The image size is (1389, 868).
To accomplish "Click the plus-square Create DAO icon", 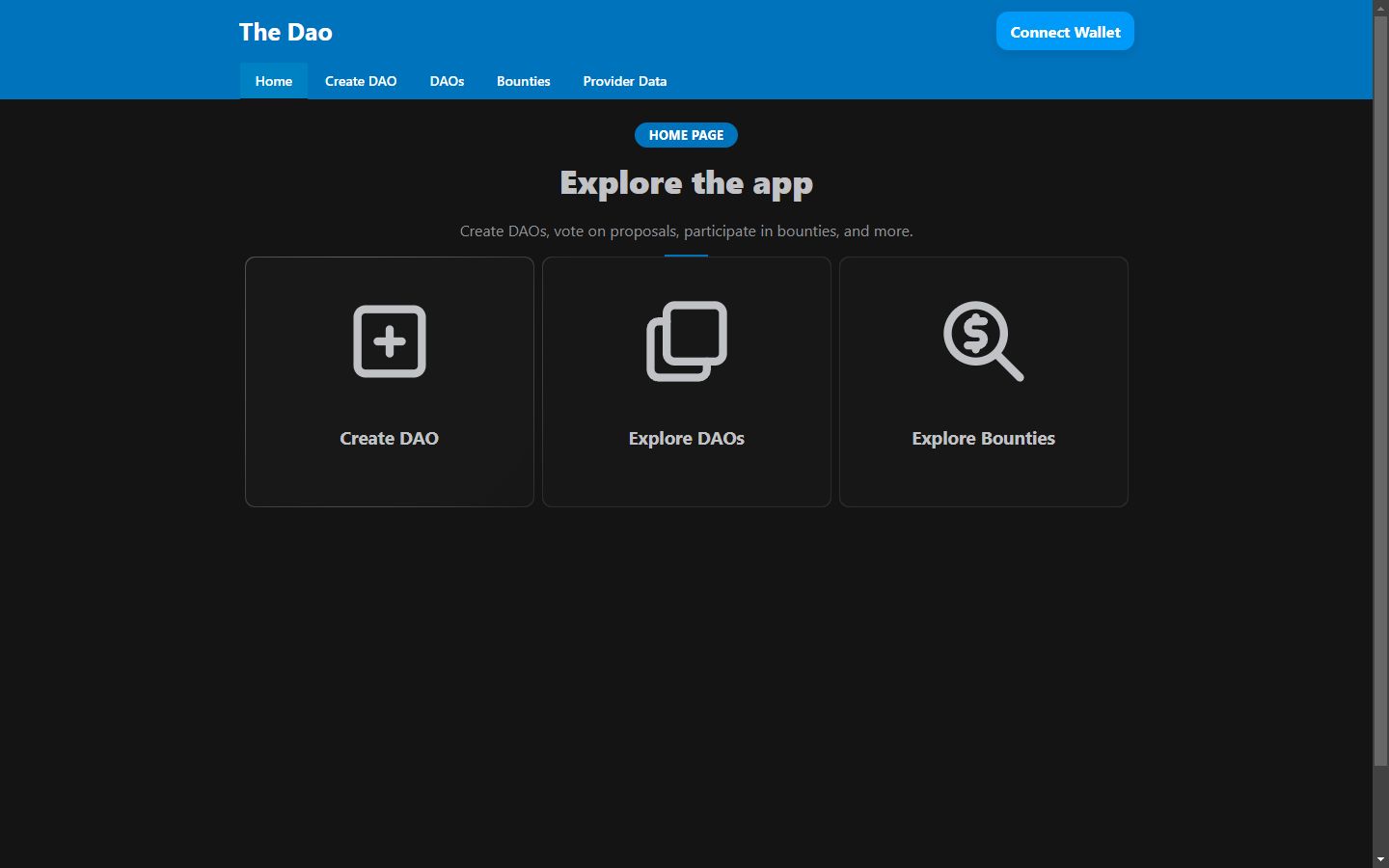I will click(x=390, y=341).
